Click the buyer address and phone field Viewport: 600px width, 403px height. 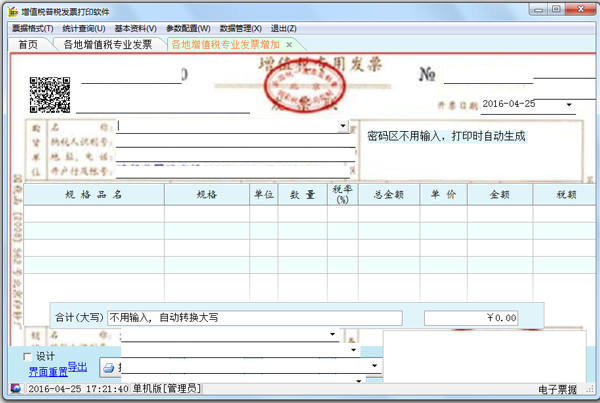(x=235, y=155)
